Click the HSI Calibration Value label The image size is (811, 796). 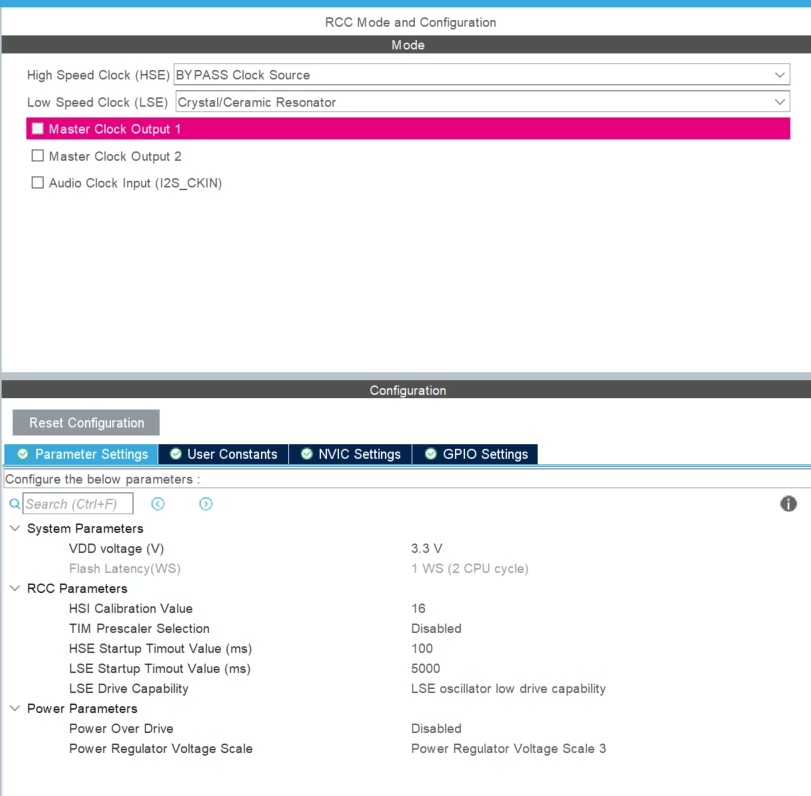coord(131,608)
